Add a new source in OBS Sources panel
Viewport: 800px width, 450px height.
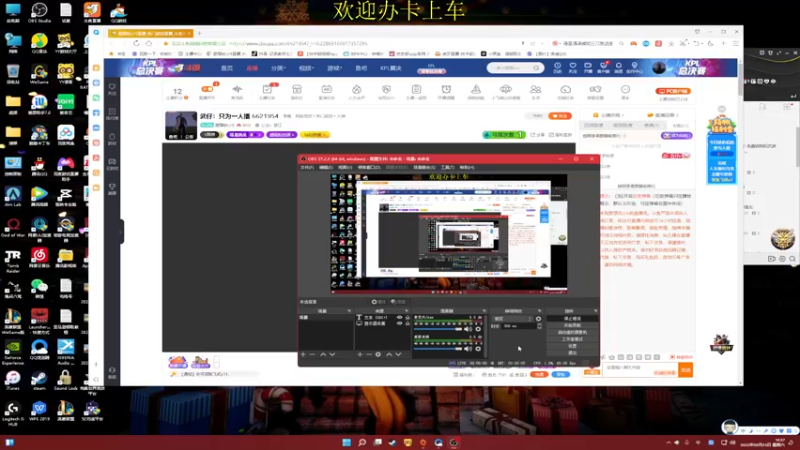360,354
